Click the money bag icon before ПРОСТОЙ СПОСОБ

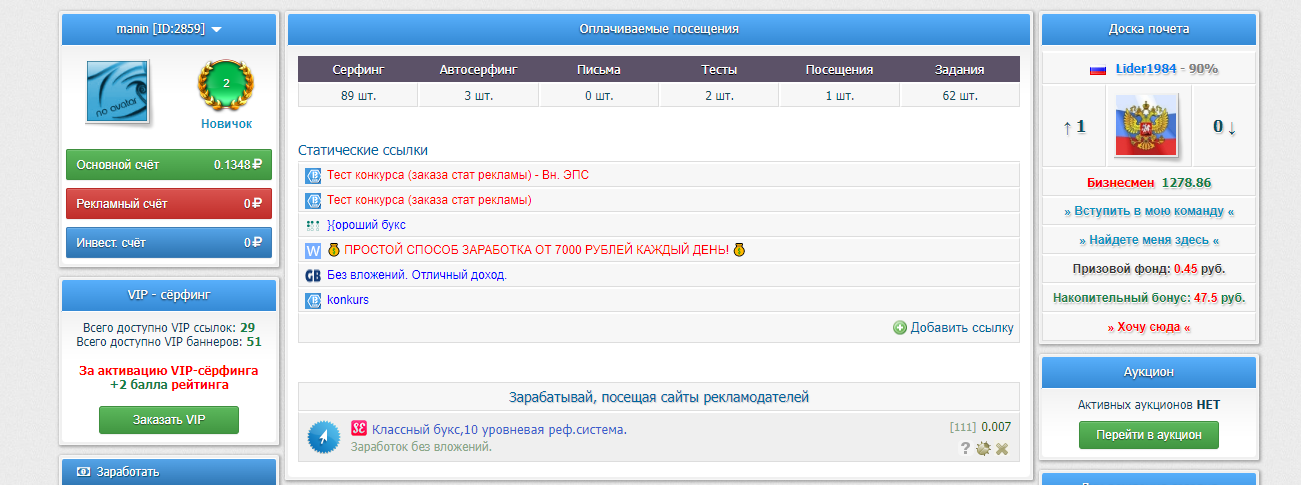[334, 250]
